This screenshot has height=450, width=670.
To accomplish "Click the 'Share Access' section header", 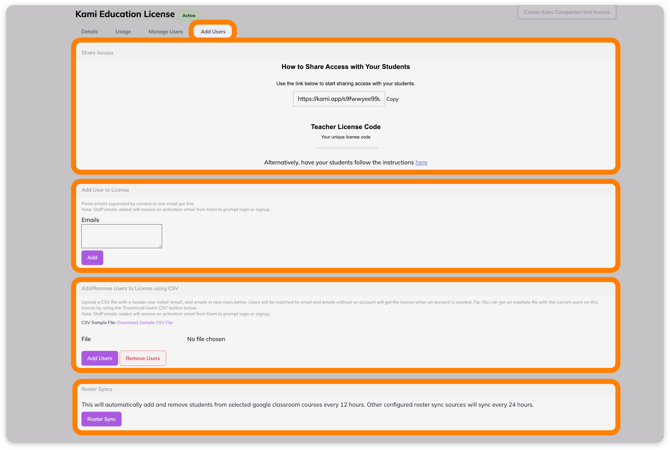I will 97,53.
